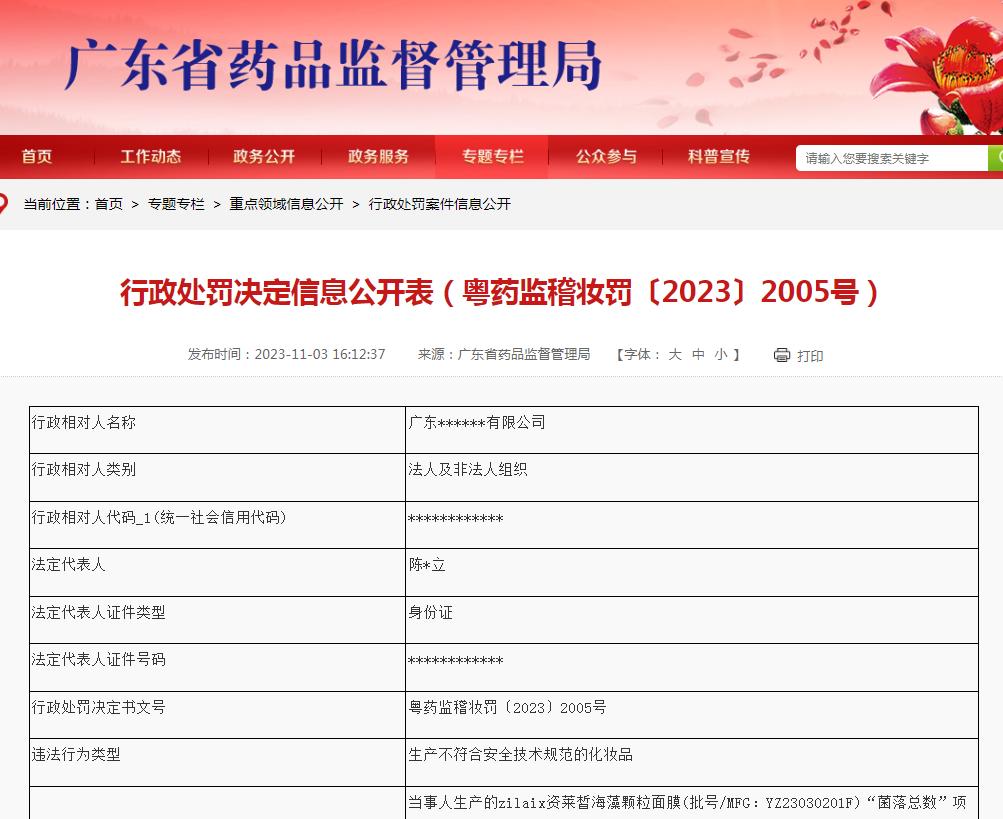Screen dimensions: 1003x819
Task: Set font size to 小
Action: click(721, 354)
